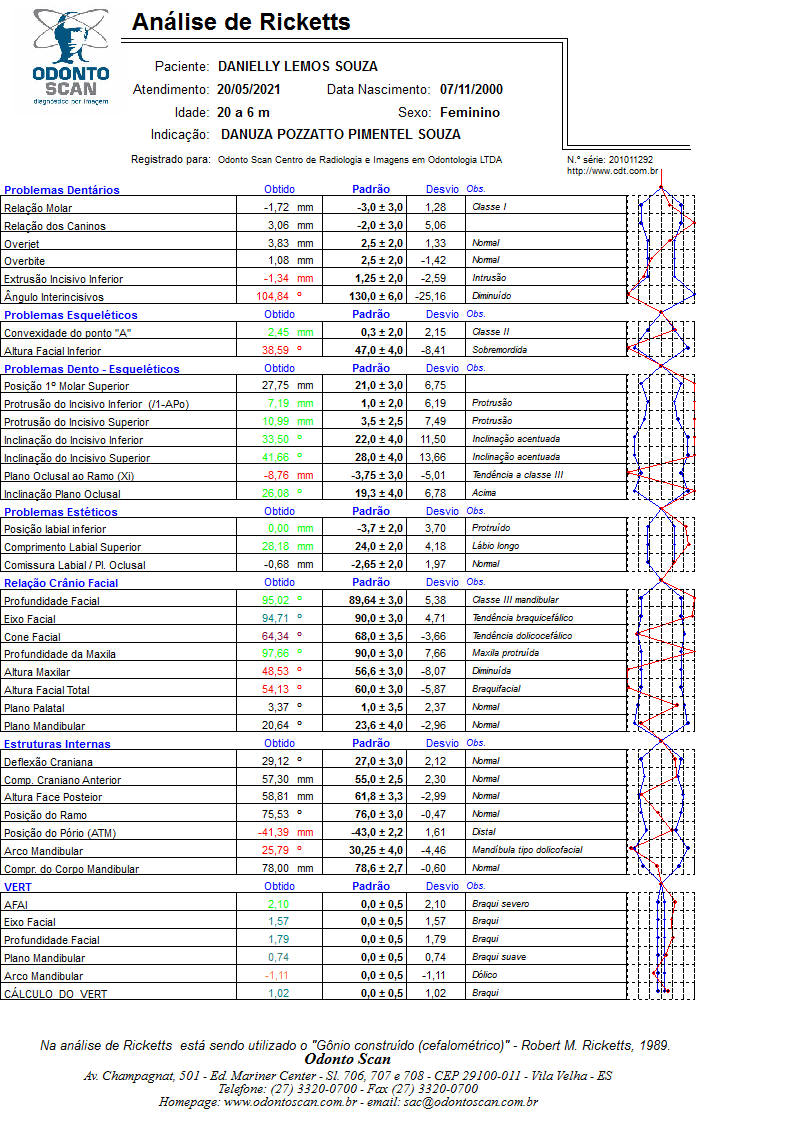This screenshot has width=794, height=1123.
Task: Click the Tendência a classe III observation
Action: (x=518, y=475)
